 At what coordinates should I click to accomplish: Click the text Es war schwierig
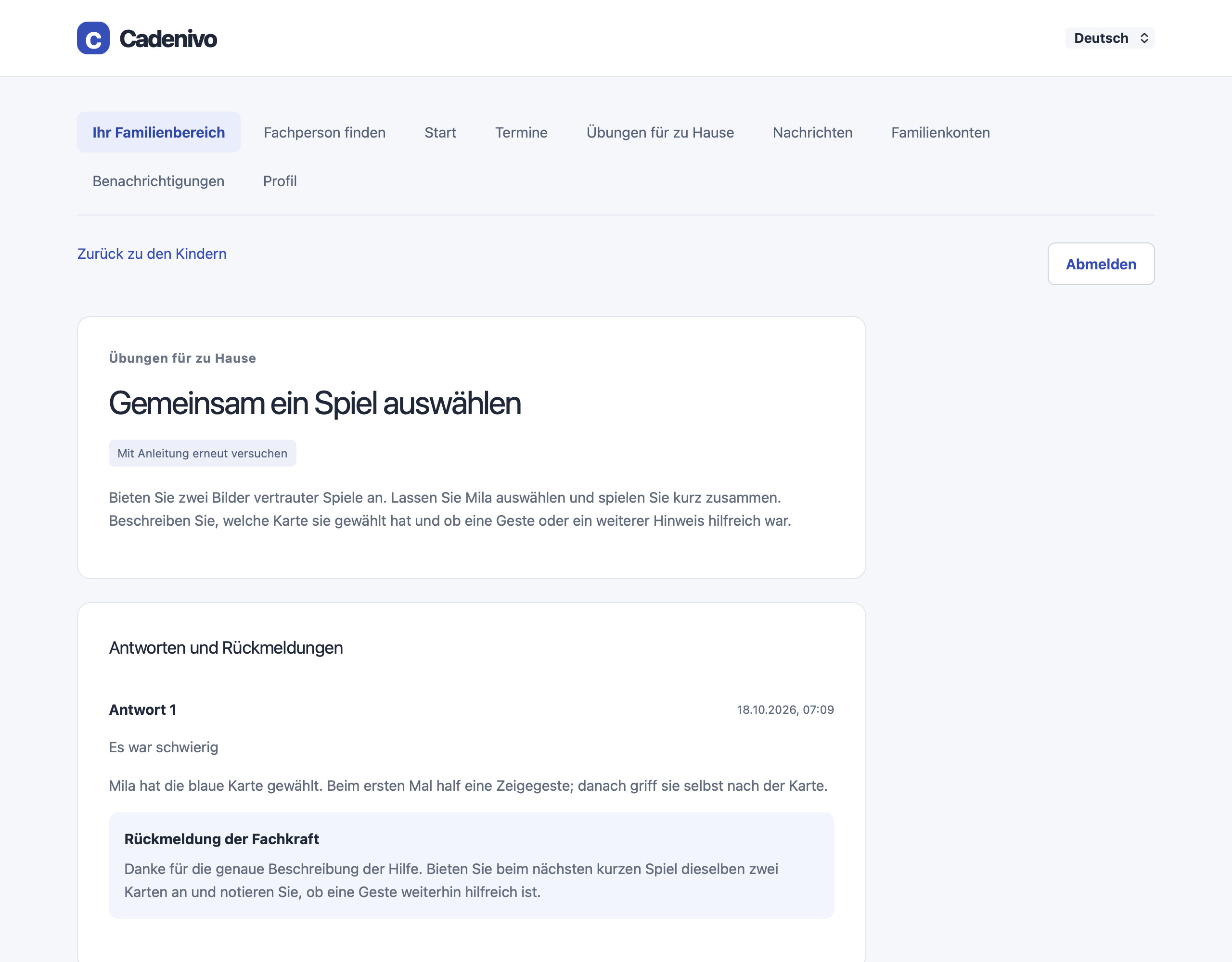tap(164, 747)
